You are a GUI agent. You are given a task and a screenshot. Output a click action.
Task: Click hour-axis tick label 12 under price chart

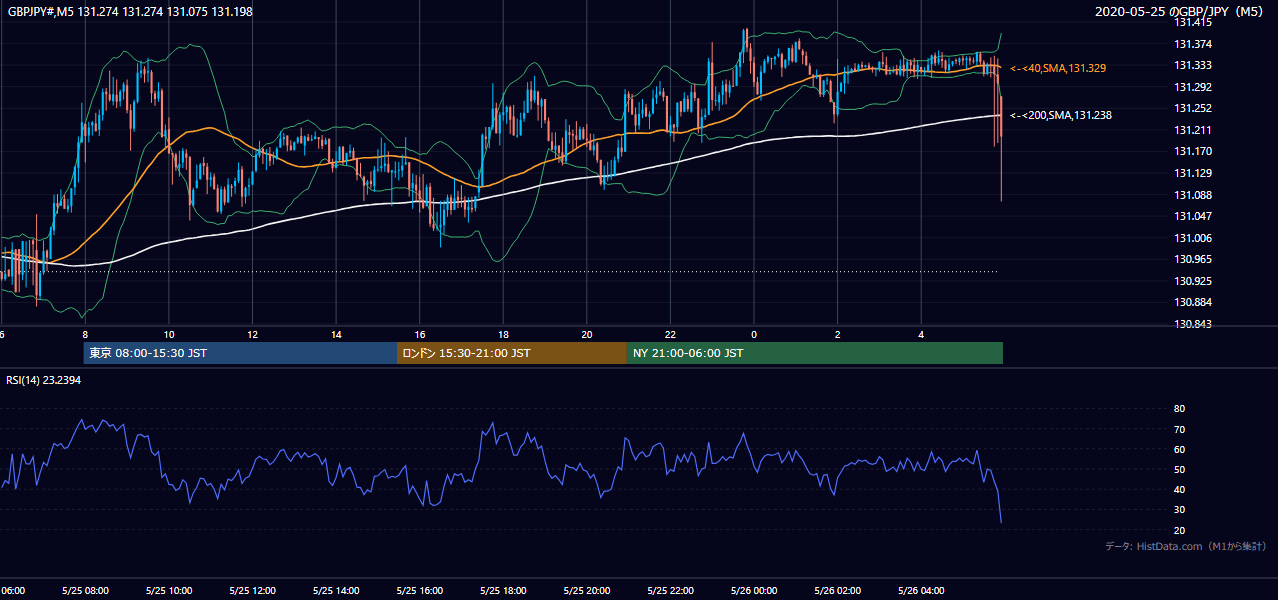point(253,334)
